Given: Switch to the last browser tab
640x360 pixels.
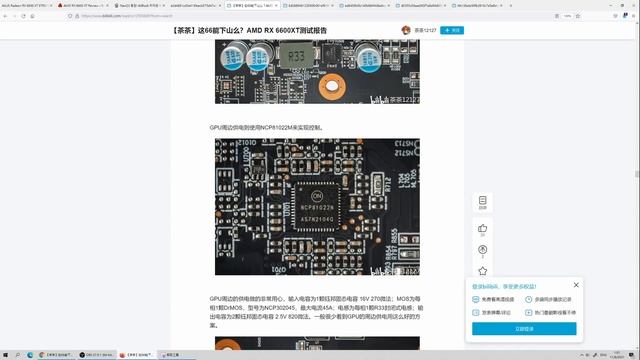Looking at the screenshot, I should click(478, 6).
